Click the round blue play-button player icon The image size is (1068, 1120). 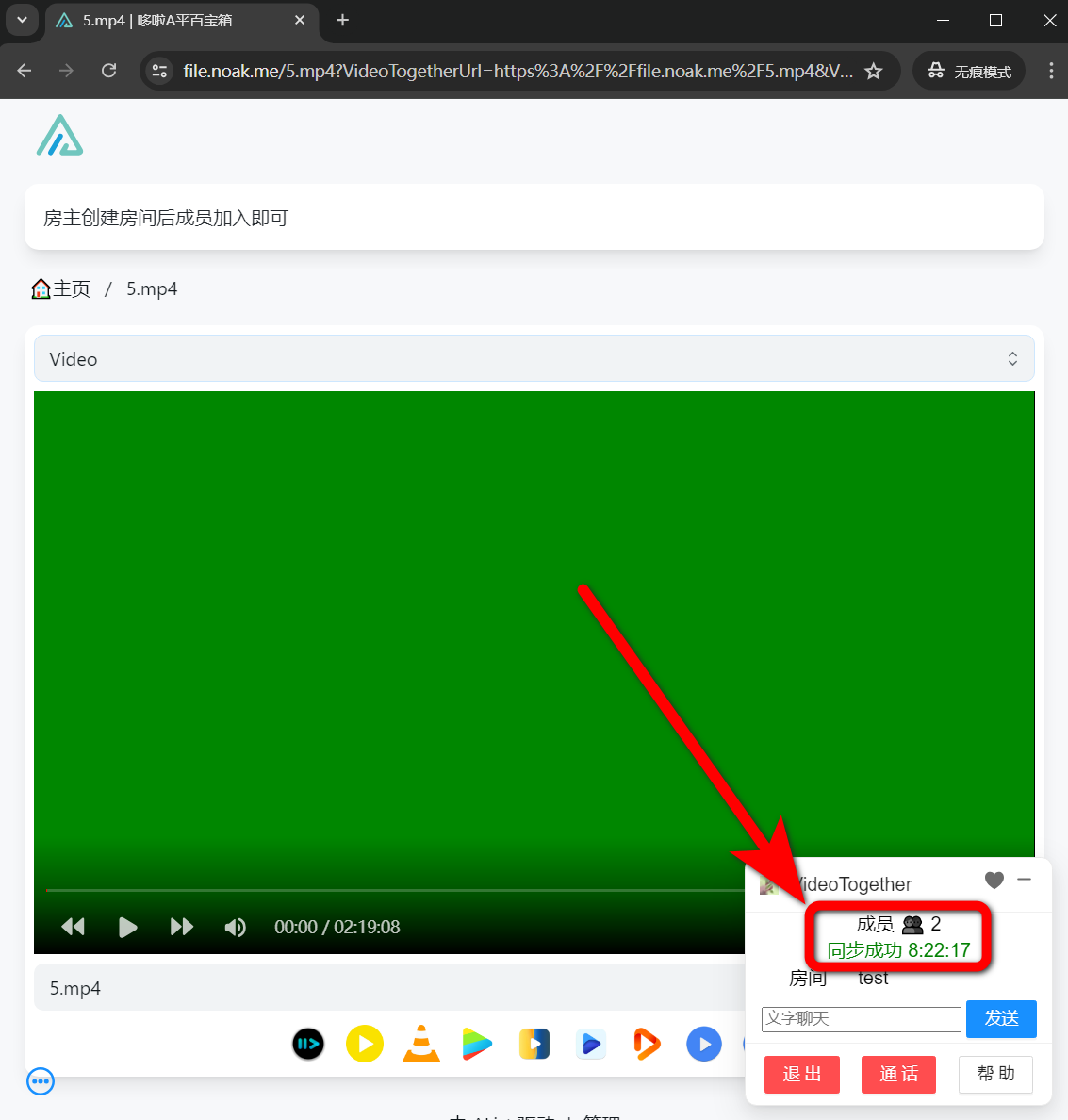704,1044
